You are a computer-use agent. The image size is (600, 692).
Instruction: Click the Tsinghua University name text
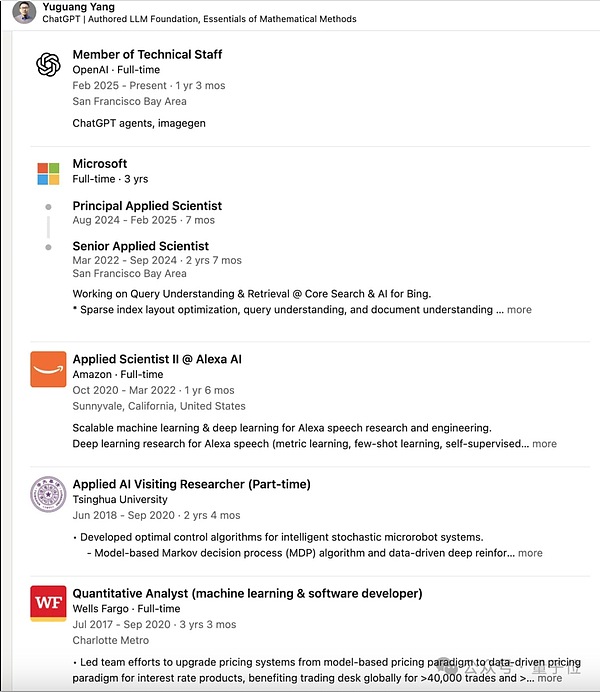(120, 499)
